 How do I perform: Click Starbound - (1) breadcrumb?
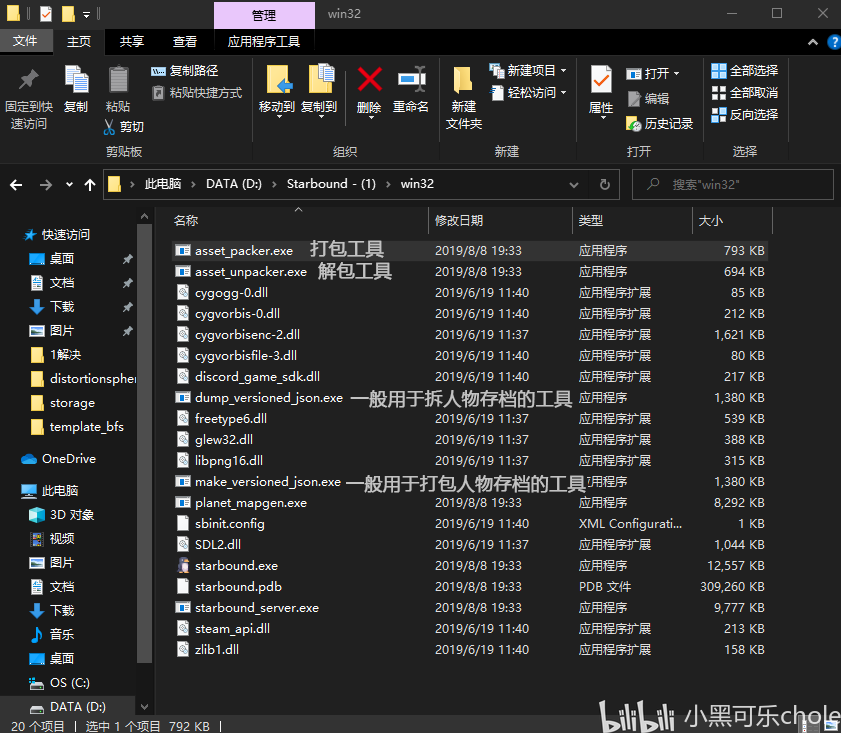point(331,184)
